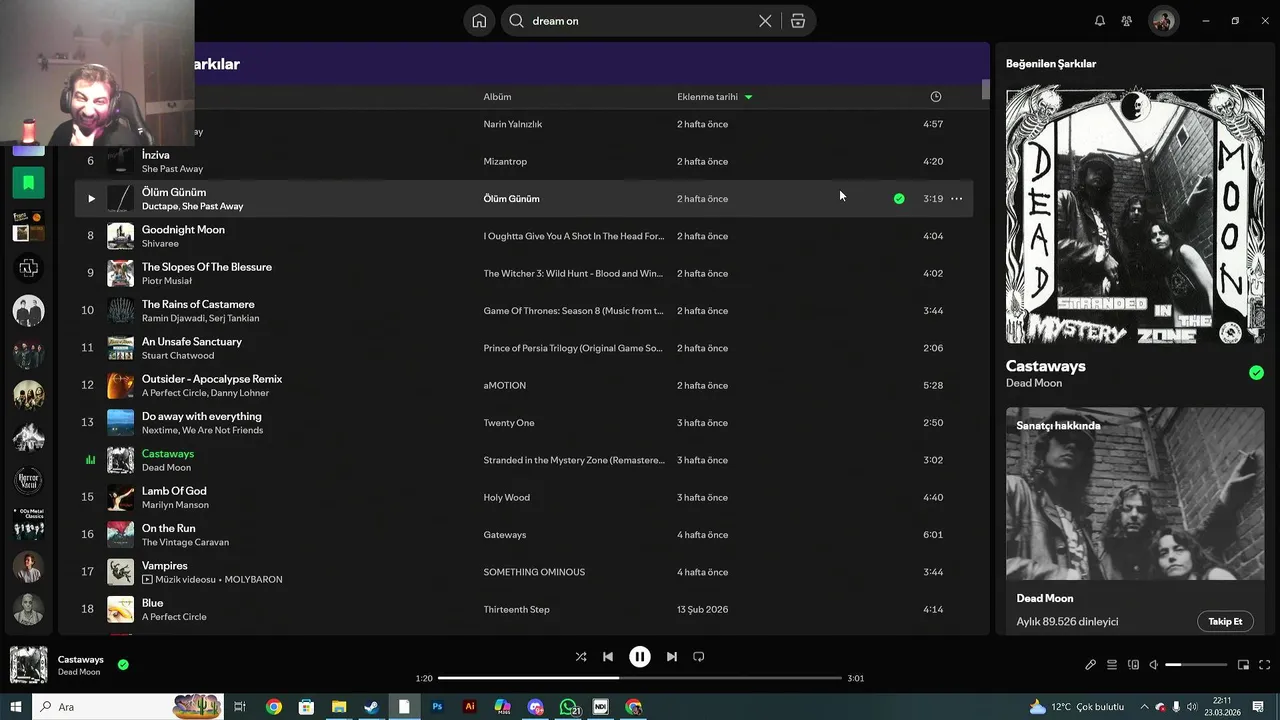The width and height of the screenshot is (1280, 720).
Task: Select the 'On the Run' track title
Action: click(169, 529)
